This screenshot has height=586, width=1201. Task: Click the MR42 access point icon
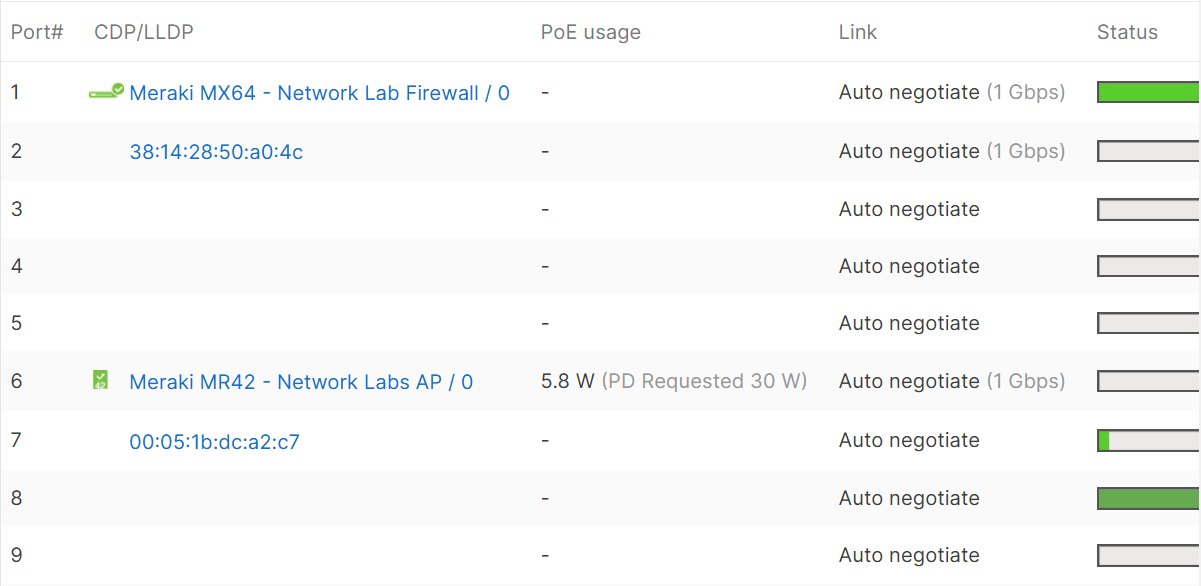(x=100, y=380)
